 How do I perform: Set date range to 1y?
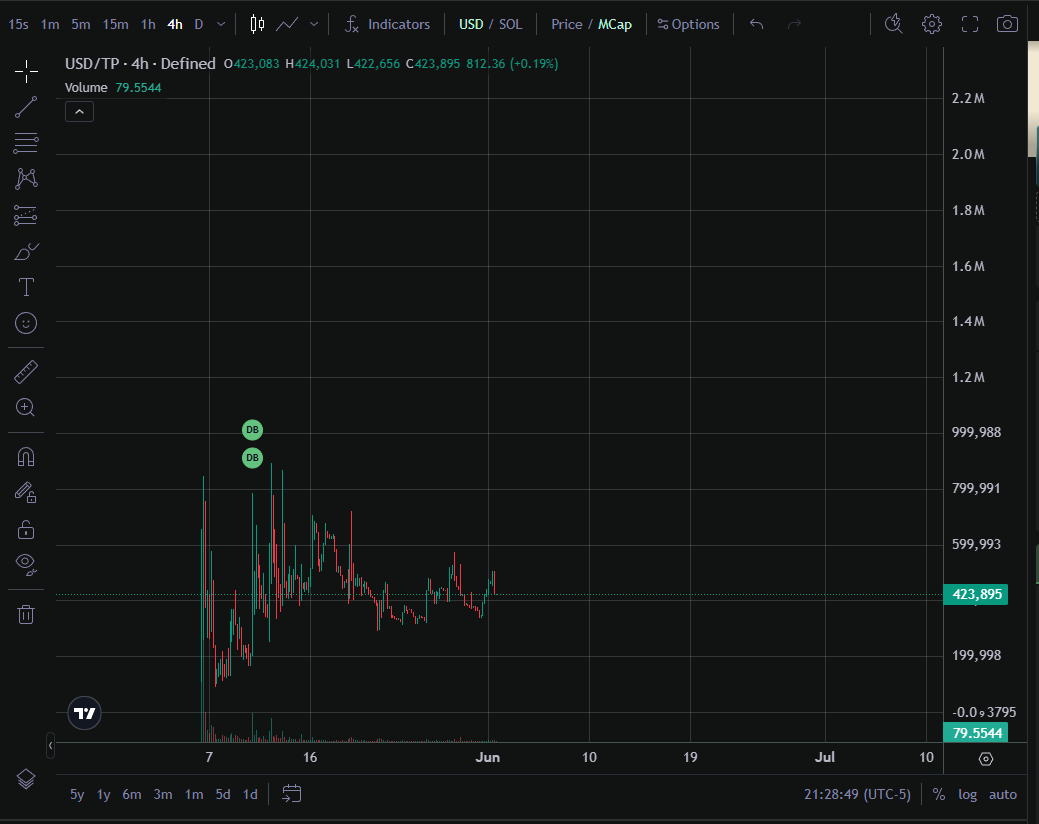[x=103, y=794]
